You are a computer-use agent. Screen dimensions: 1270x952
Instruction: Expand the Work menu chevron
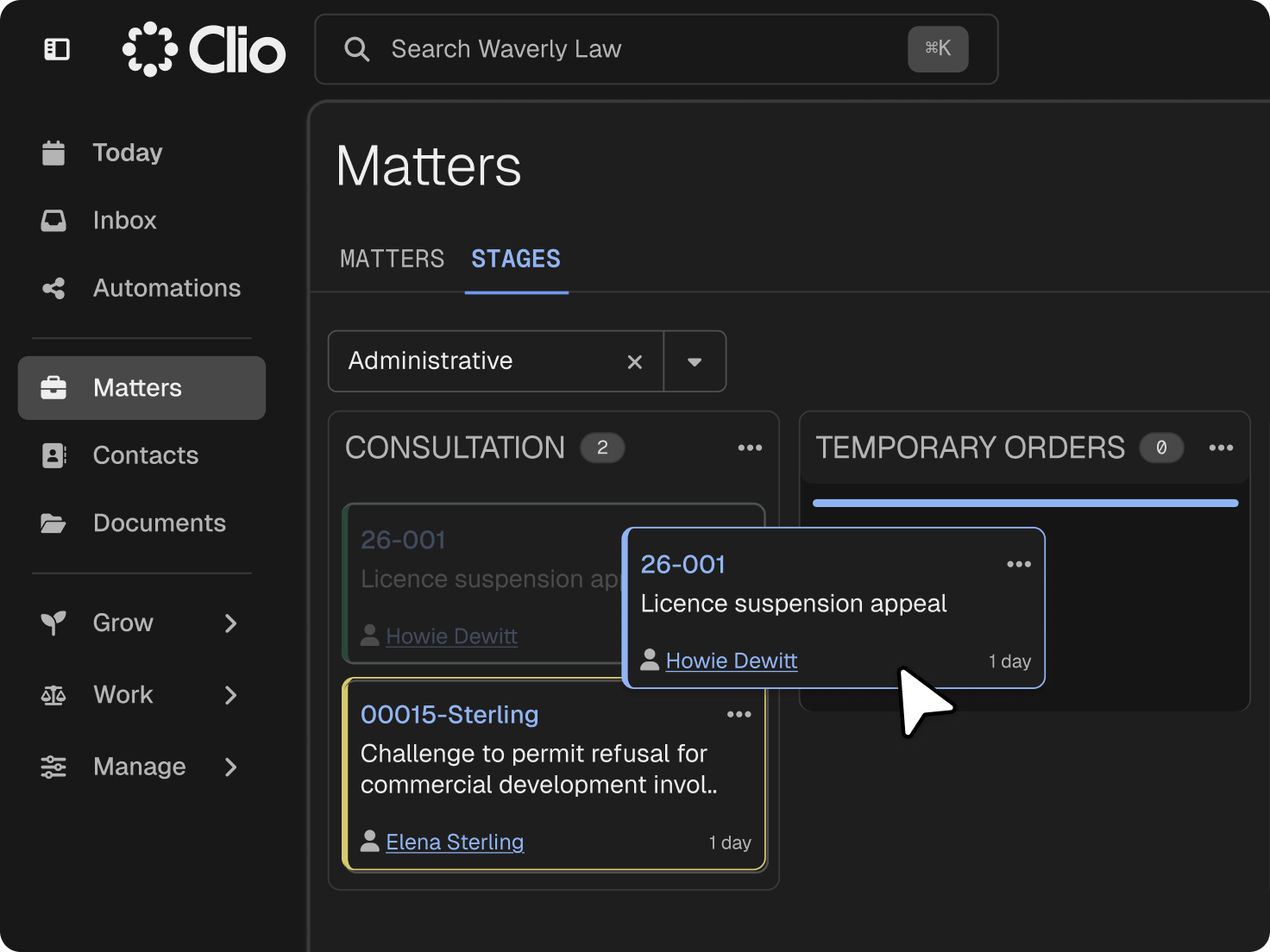[x=230, y=695]
